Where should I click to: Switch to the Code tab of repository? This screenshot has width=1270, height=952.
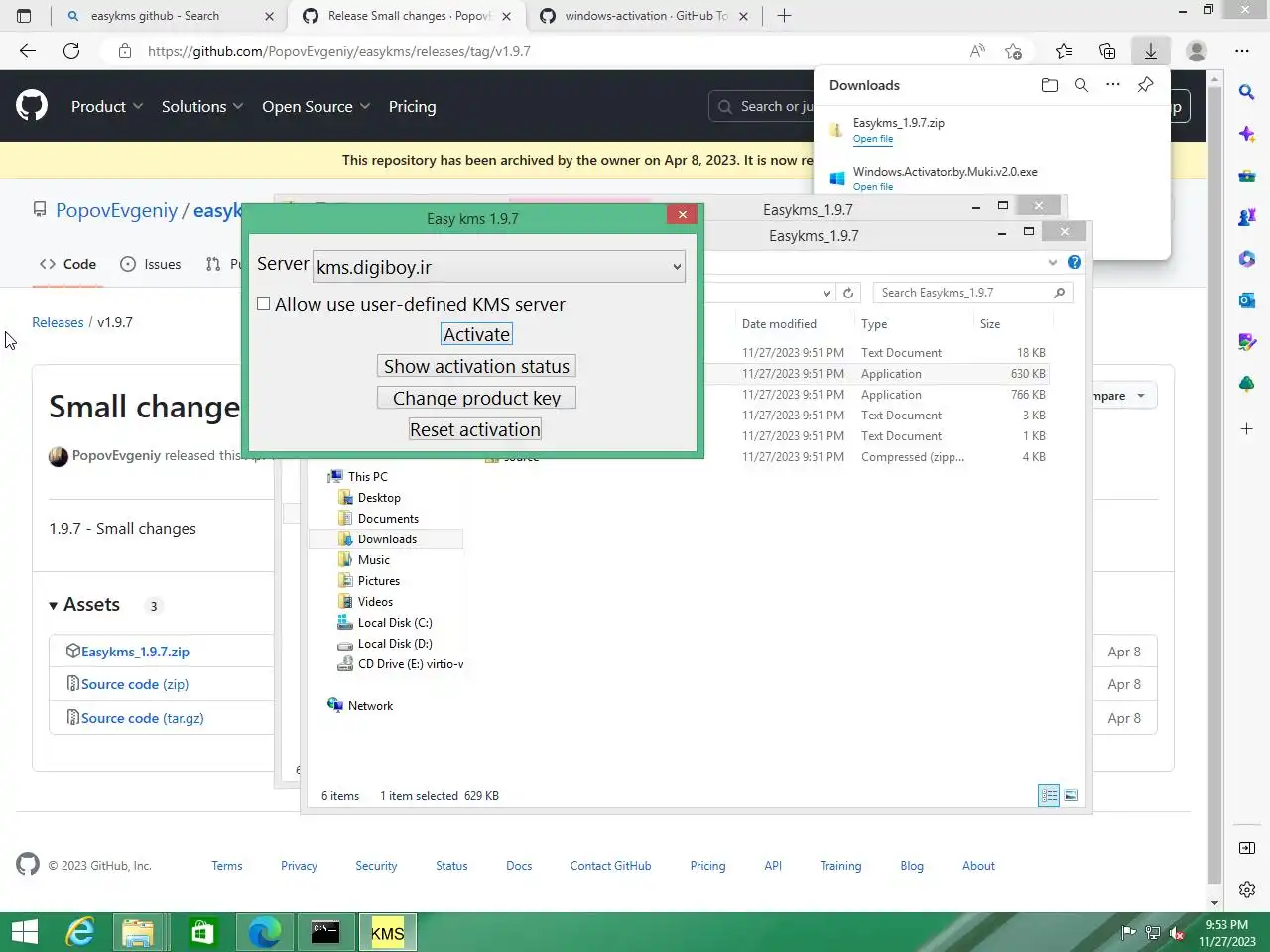(x=67, y=264)
